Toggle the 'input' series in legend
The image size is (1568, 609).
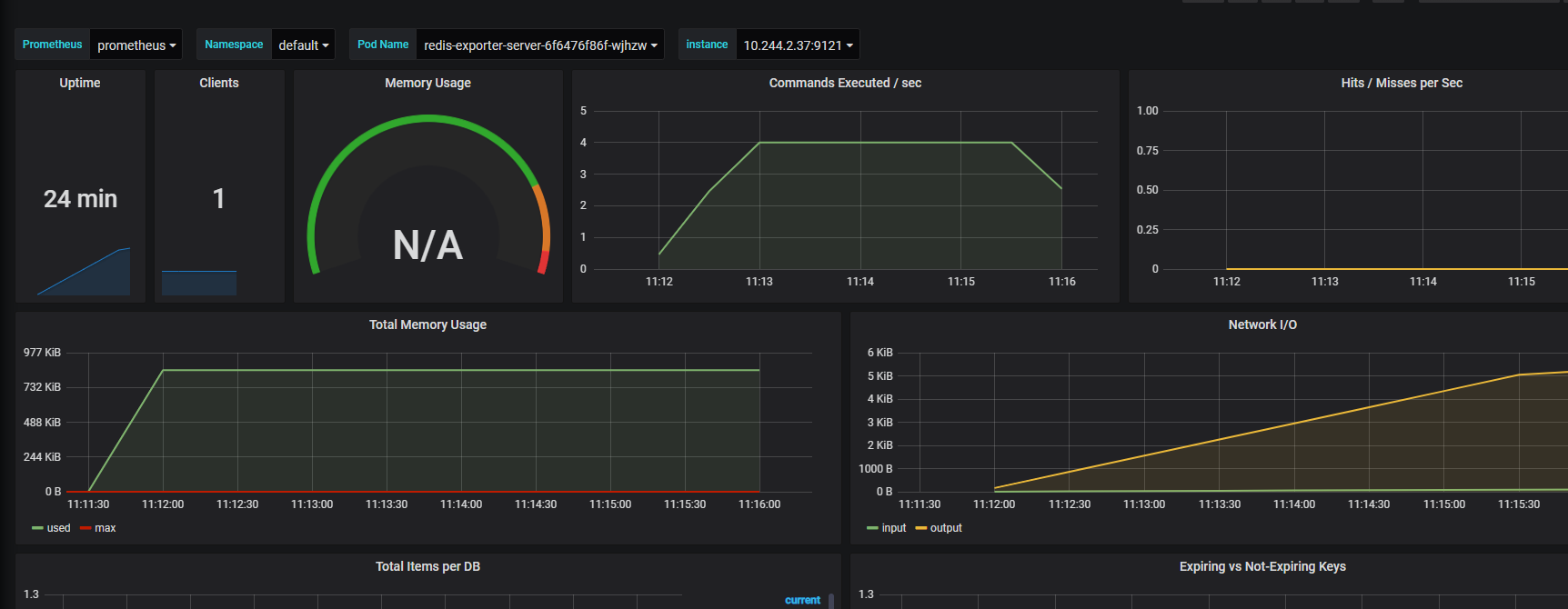[894, 528]
